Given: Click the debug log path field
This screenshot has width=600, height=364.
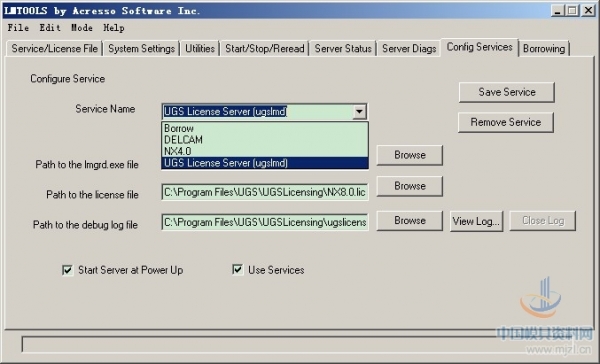Looking at the screenshot, I should click(x=265, y=222).
